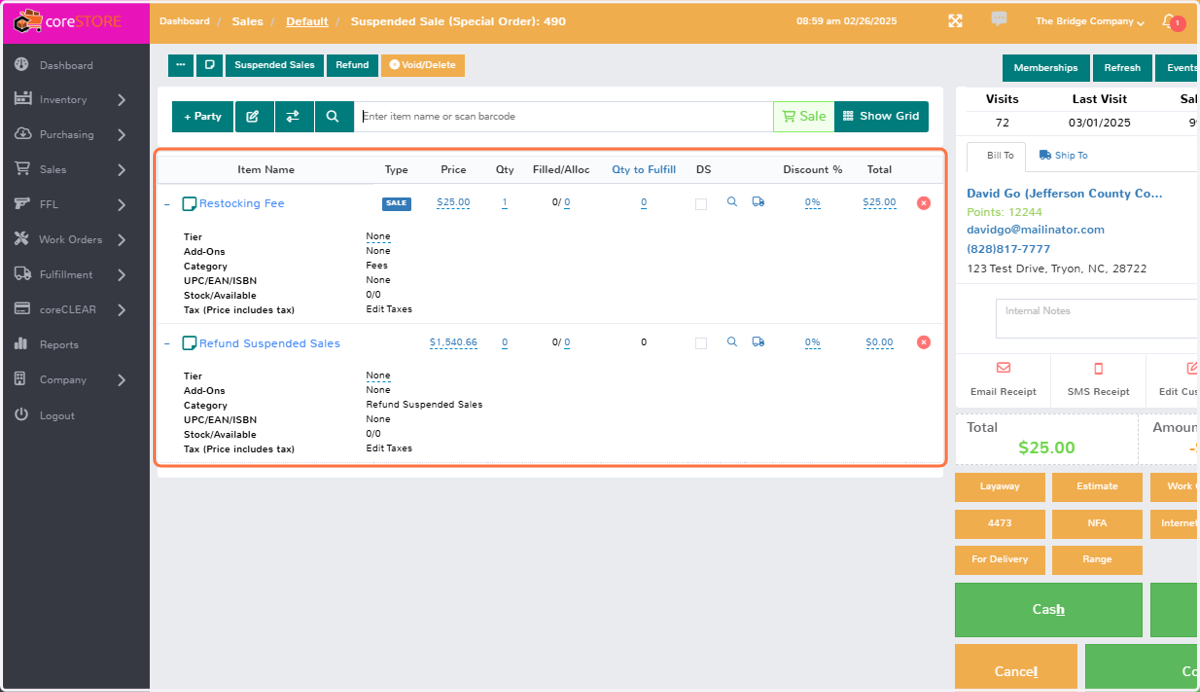Toggle the Sale mode button

[x=803, y=116]
